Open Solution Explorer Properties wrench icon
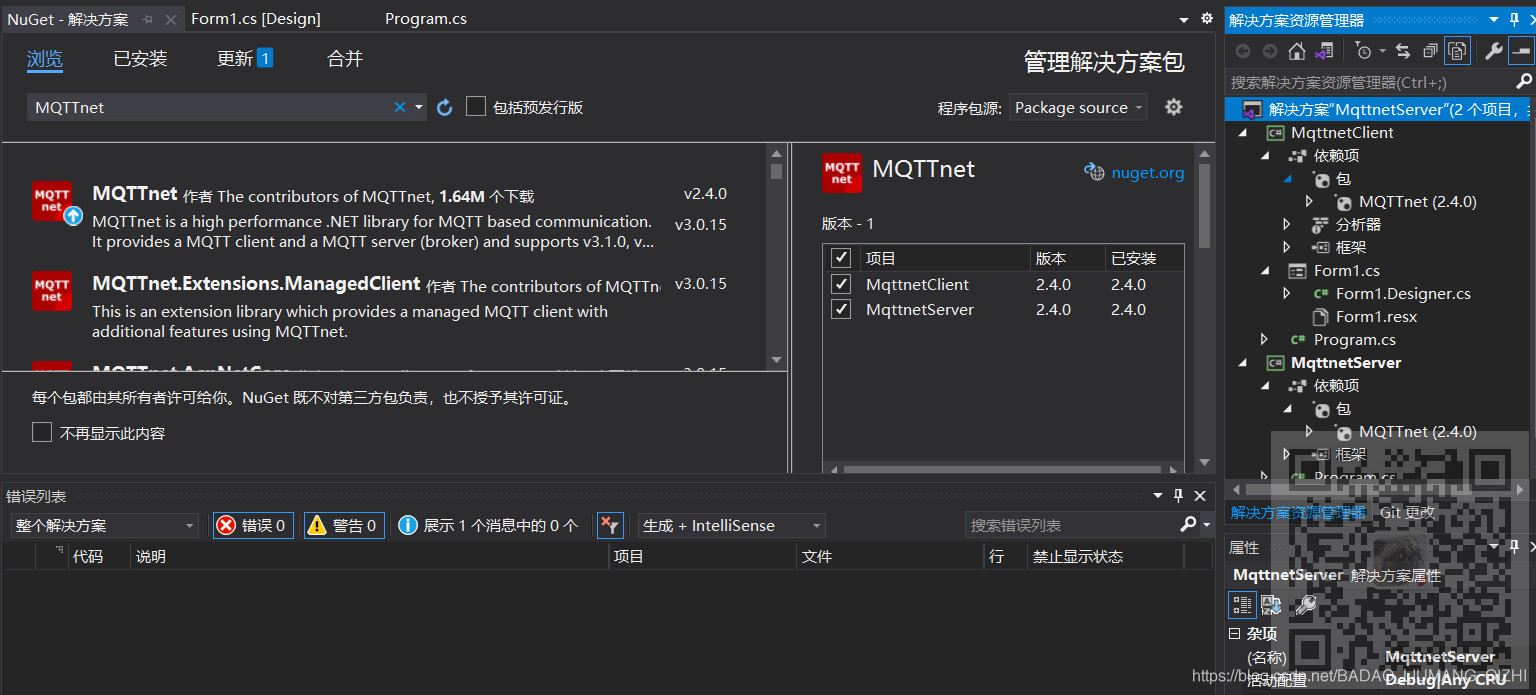The height and width of the screenshot is (695, 1536). [1493, 50]
